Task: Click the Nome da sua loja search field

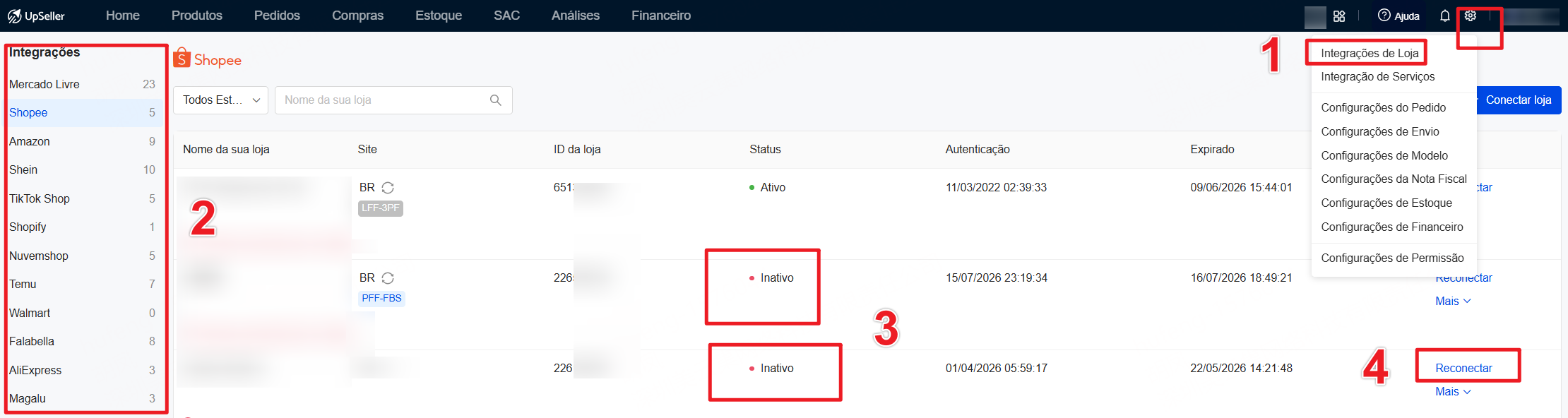Action: pyautogui.click(x=393, y=100)
